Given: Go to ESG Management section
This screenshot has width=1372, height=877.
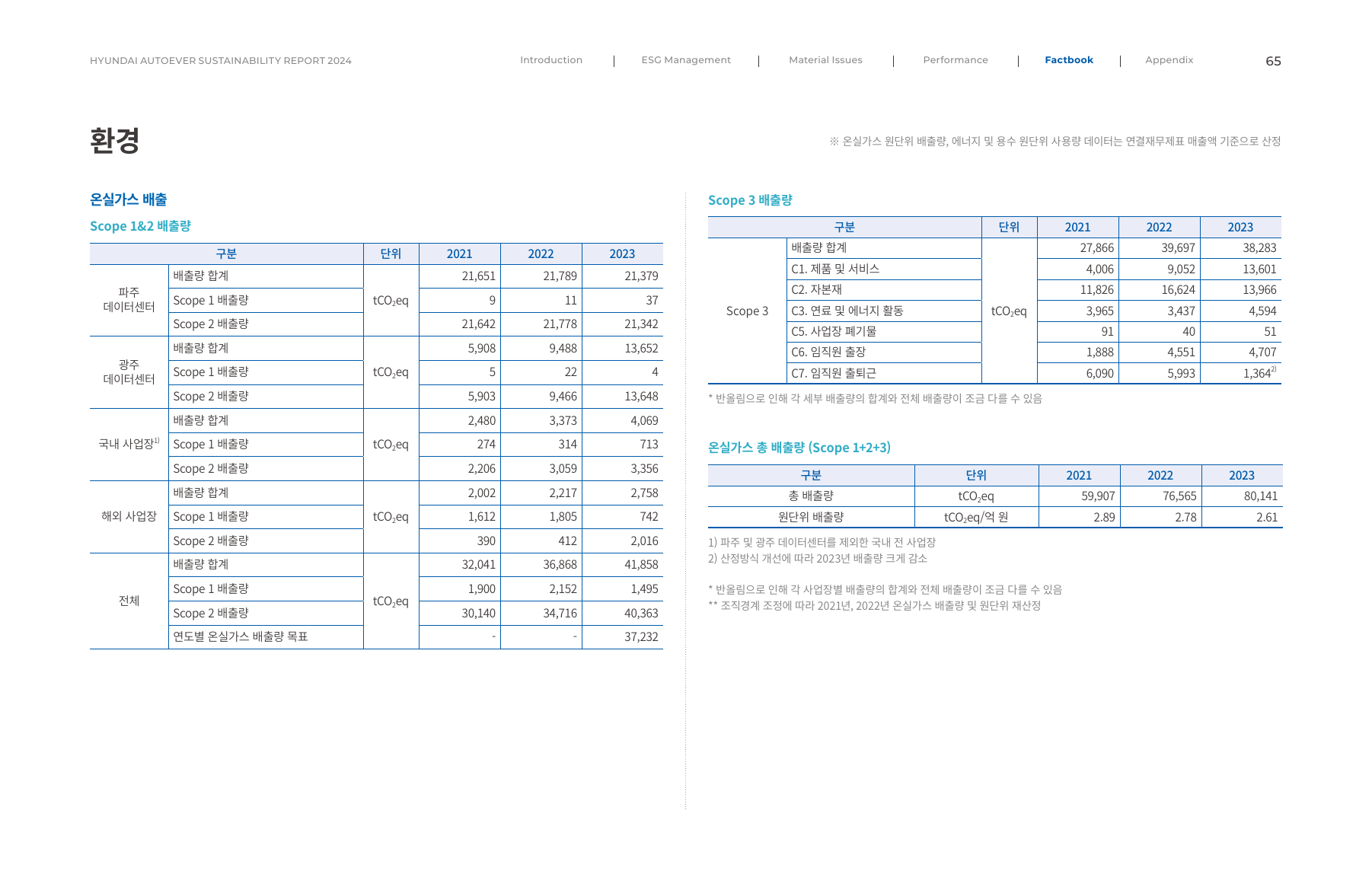Looking at the screenshot, I should 685,60.
